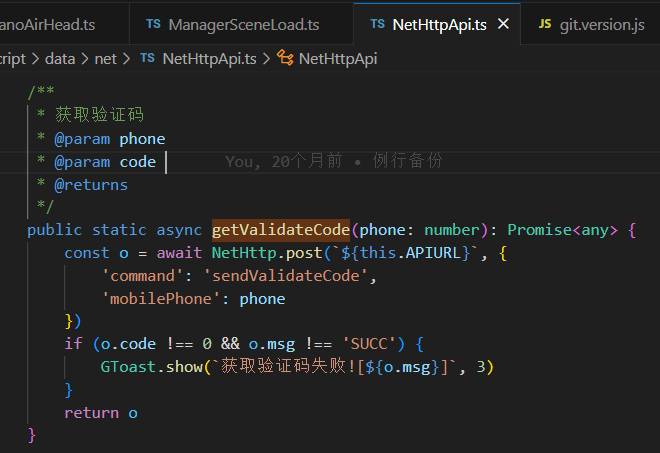This screenshot has height=453, width=660.
Task: Click the TS icon on ManagerSceneLoad.ts tab
Action: click(153, 23)
